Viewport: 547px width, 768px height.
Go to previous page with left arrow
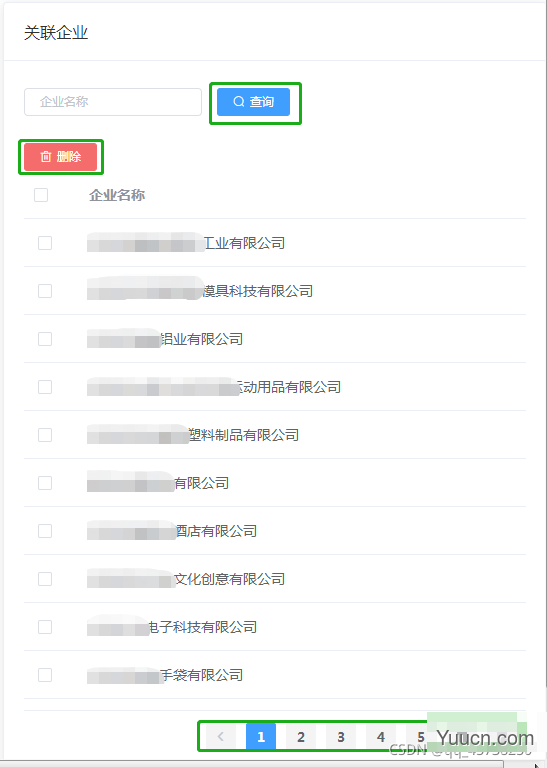221,737
